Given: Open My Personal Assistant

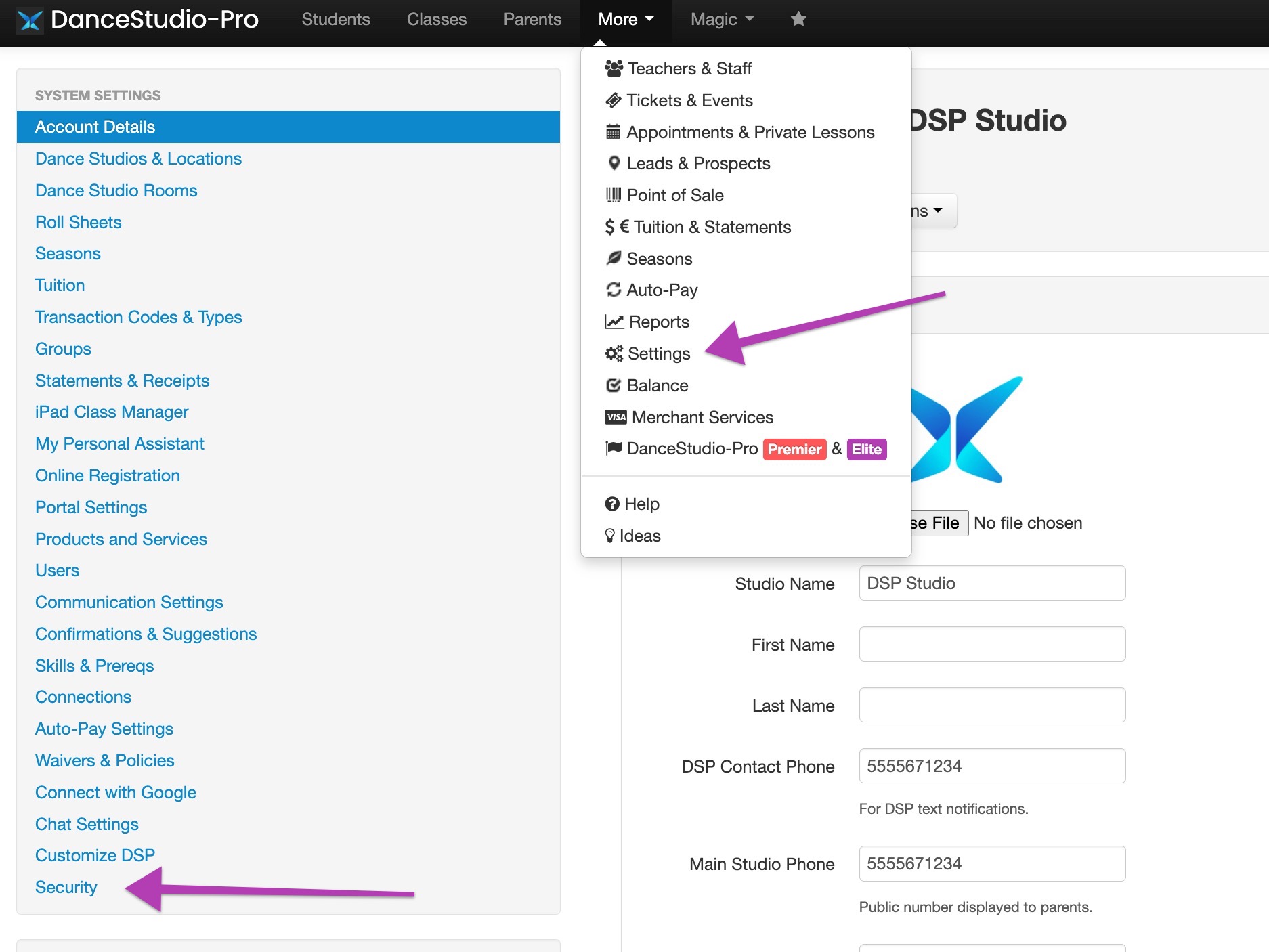Looking at the screenshot, I should click(x=120, y=443).
